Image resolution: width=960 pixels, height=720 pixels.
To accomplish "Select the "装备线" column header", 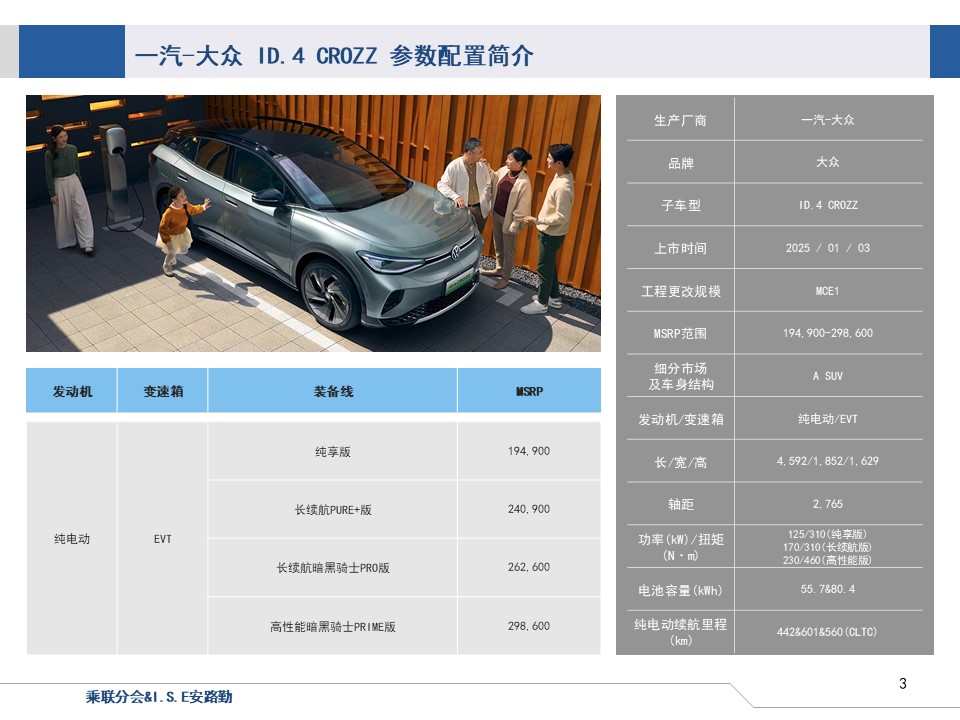I will (x=333, y=391).
